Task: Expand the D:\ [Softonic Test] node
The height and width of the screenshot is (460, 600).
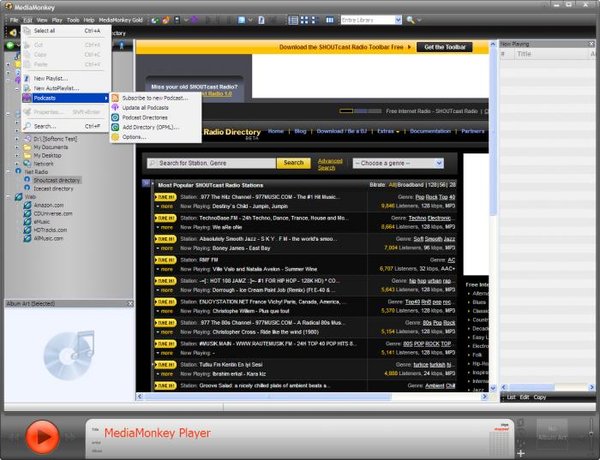Action: (x=17, y=139)
